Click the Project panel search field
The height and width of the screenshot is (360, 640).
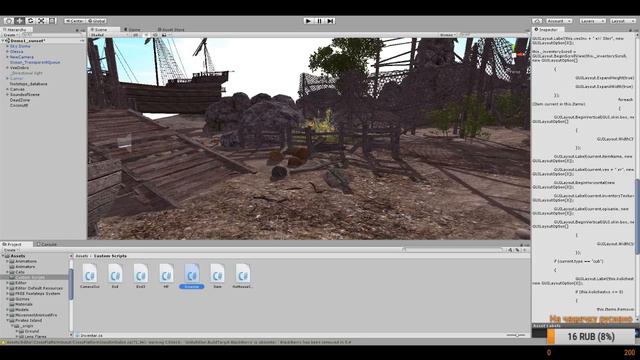(453, 250)
